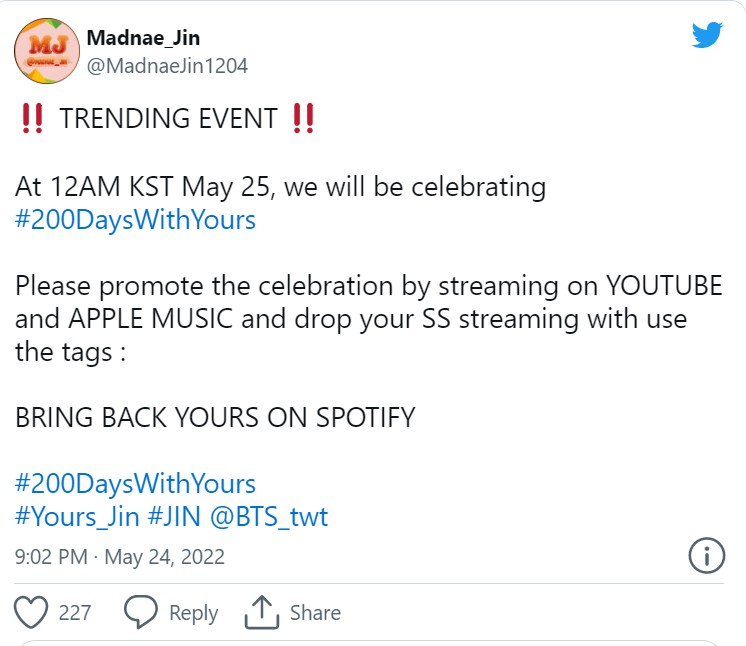746x646 pixels.
Task: Click the Share text label
Action: [x=315, y=612]
